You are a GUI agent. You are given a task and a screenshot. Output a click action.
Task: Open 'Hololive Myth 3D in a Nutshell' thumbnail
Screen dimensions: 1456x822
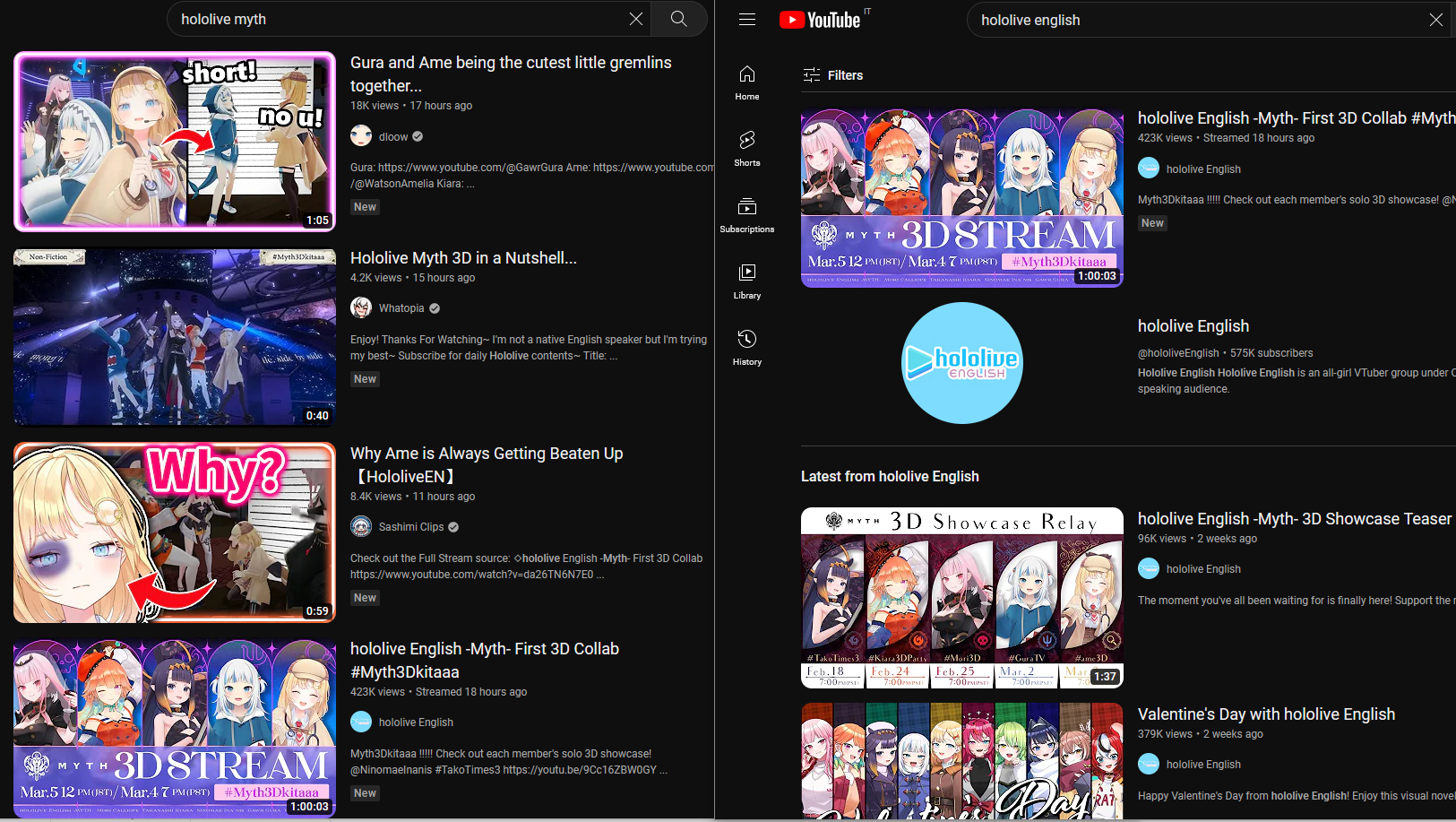pos(175,337)
